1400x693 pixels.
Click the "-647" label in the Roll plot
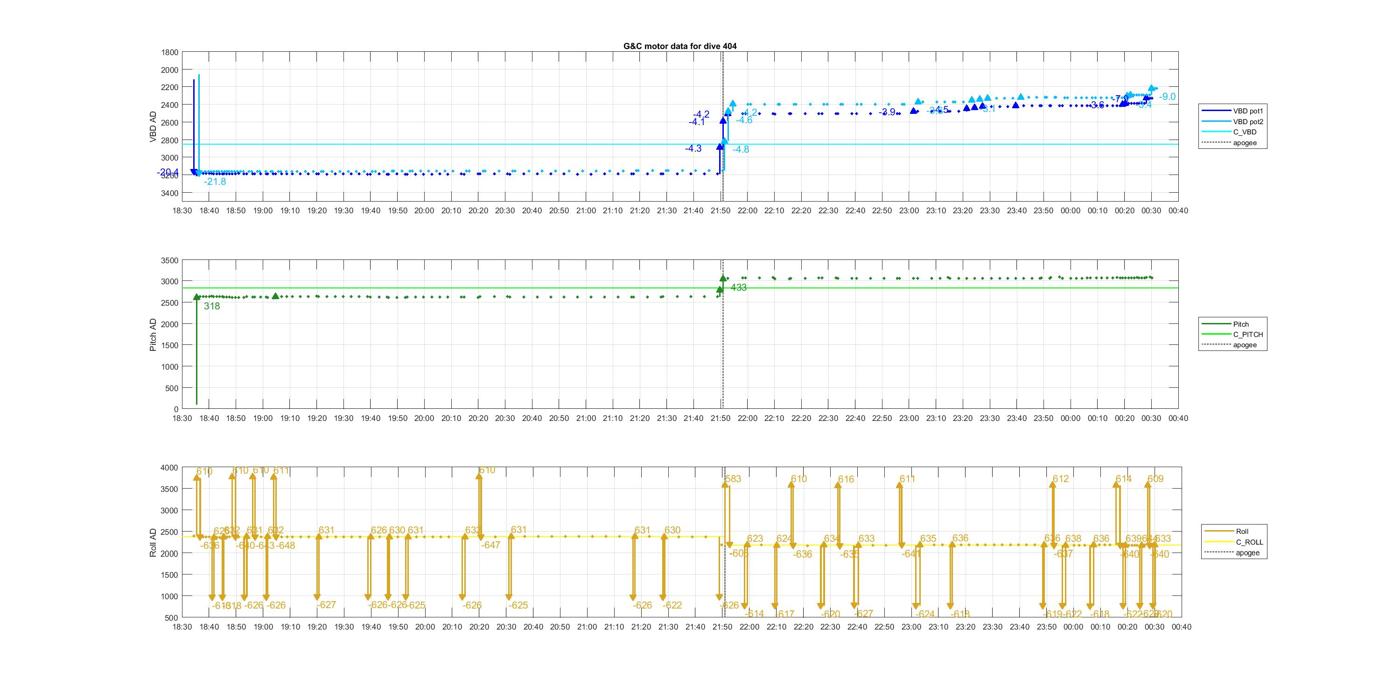pos(490,545)
